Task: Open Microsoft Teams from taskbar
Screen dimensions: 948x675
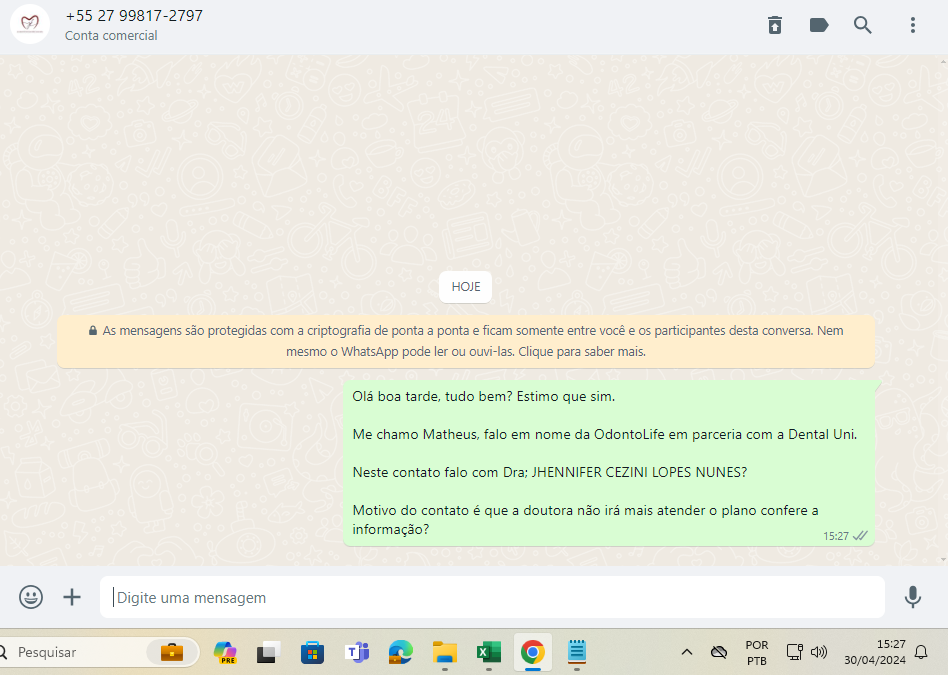Action: [x=357, y=652]
